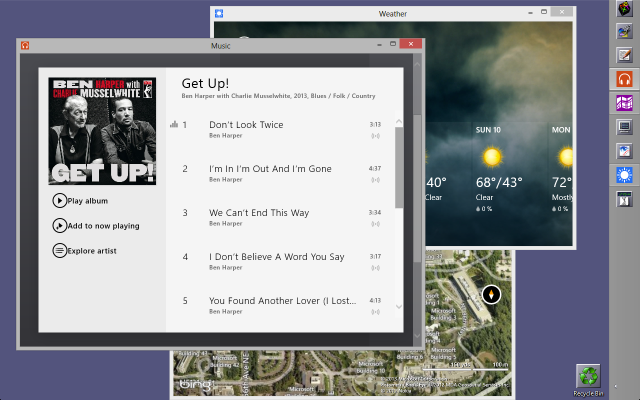Viewport: 640px width, 400px height.
Task: Click the Weather window title bar text
Action: pyautogui.click(x=393, y=14)
